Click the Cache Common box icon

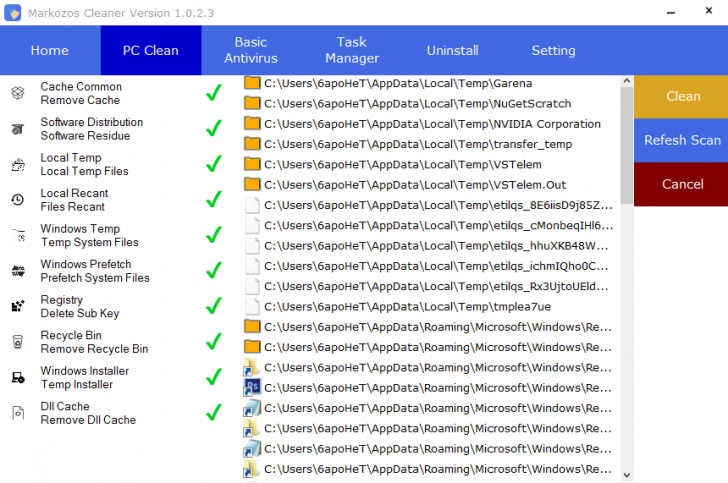[x=17, y=93]
